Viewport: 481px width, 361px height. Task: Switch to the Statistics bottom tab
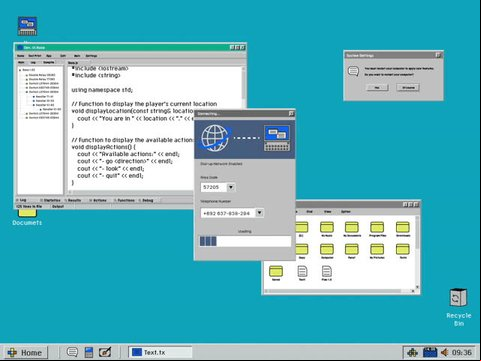pos(52,200)
